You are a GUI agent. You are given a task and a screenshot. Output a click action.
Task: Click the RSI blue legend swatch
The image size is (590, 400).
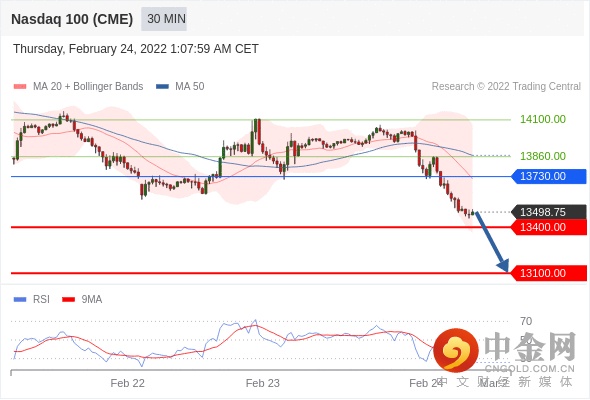pos(20,300)
